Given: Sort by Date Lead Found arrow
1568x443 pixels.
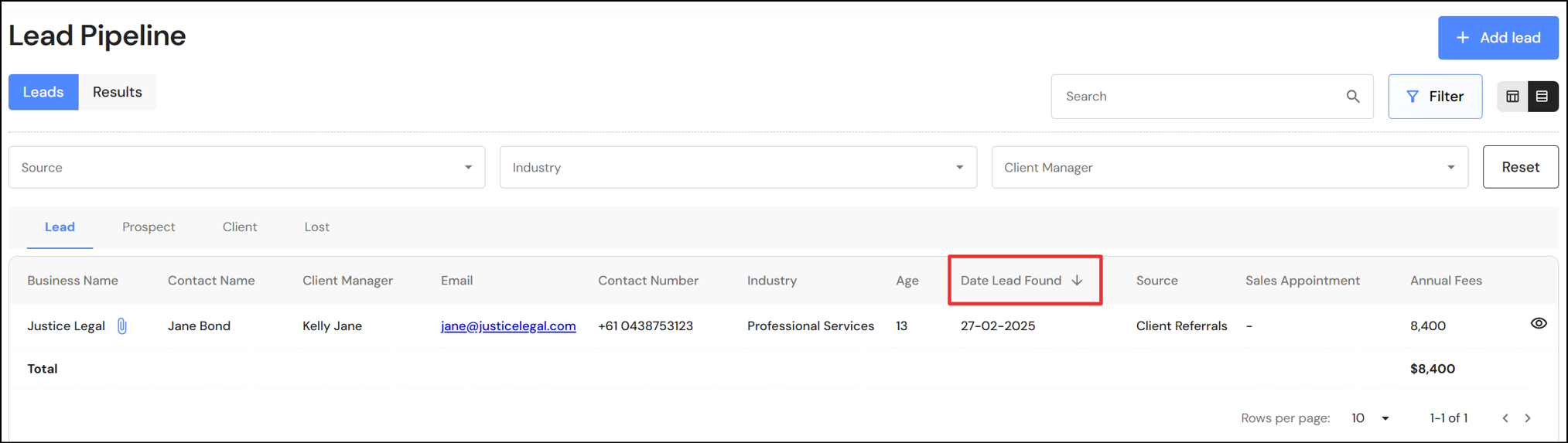Looking at the screenshot, I should coord(1077,281).
